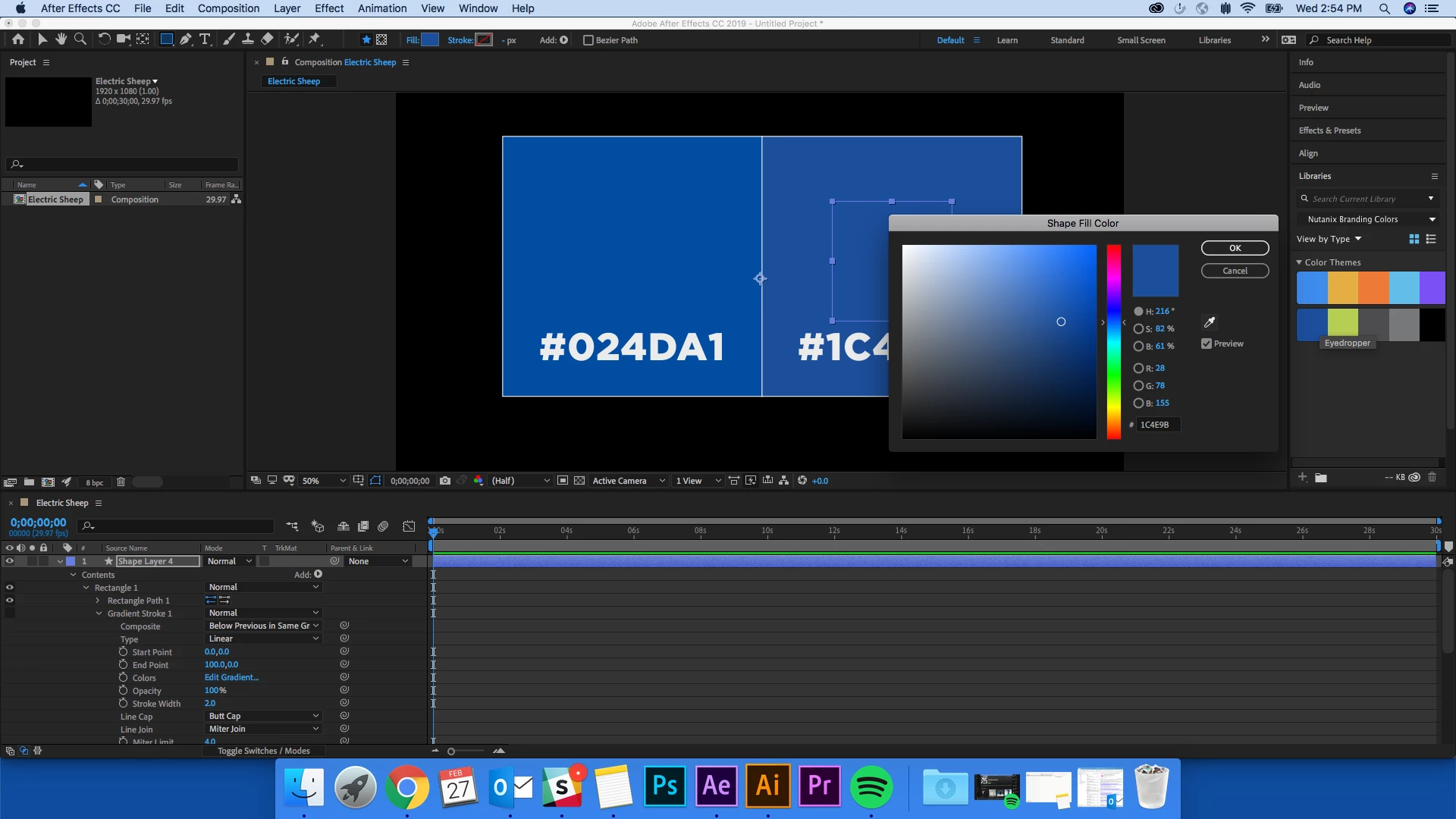Select the Saturation radio button
This screenshot has width=1456, height=819.
(1138, 329)
